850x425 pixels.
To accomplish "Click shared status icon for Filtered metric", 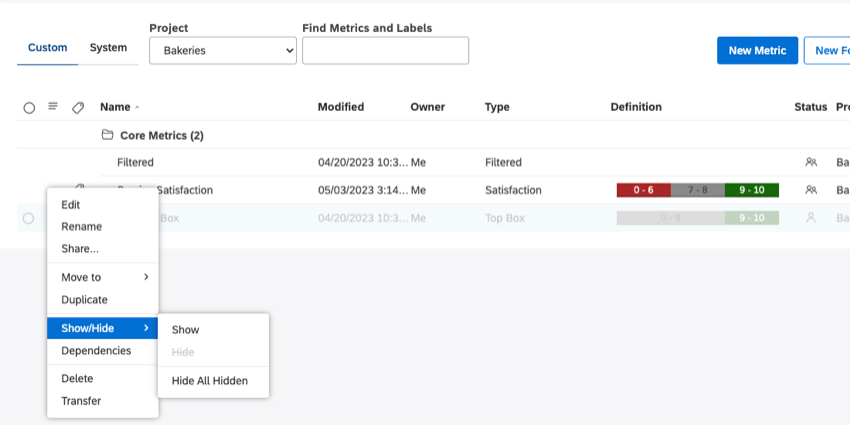I will coord(811,162).
